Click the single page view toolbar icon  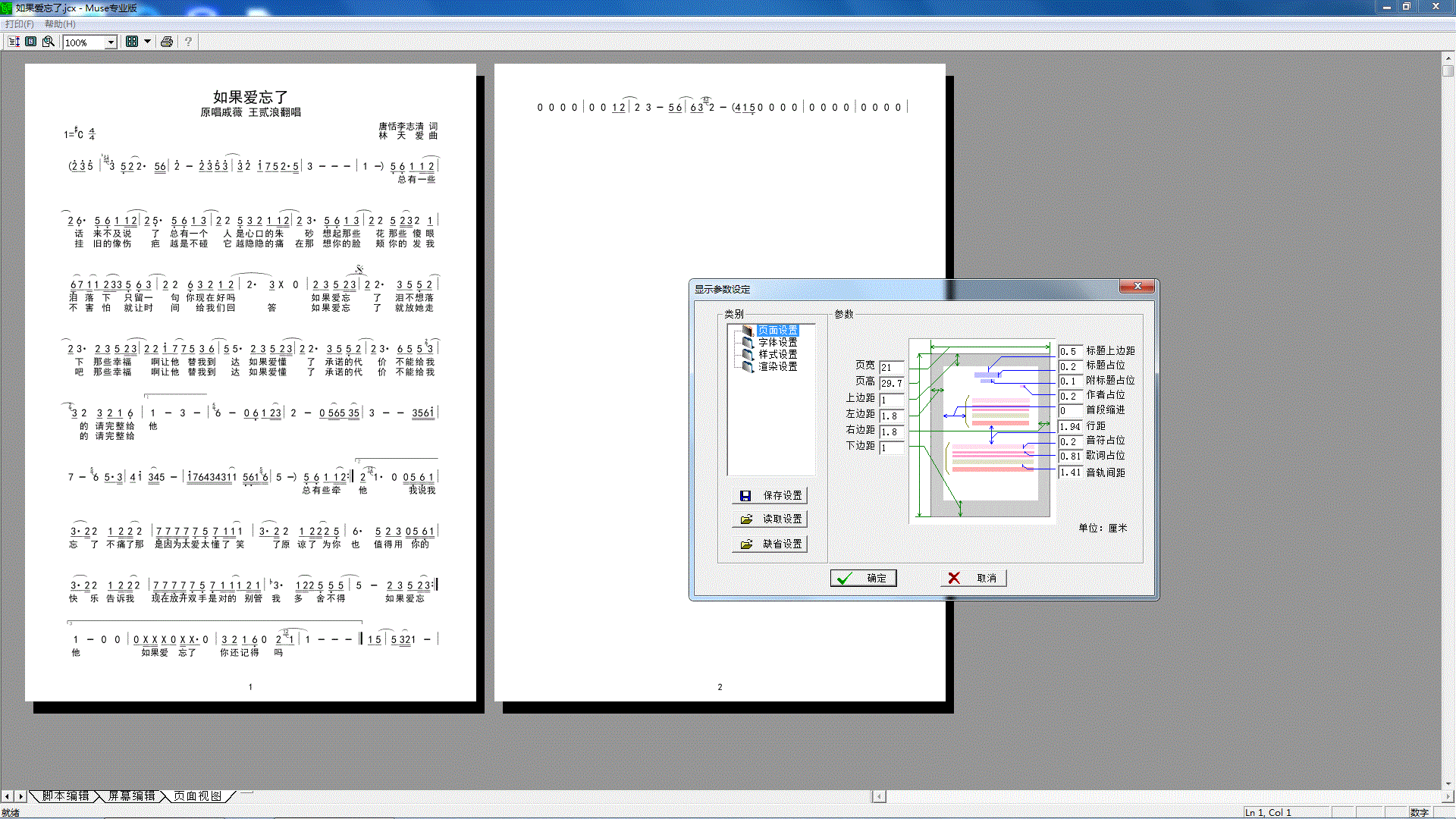point(31,42)
